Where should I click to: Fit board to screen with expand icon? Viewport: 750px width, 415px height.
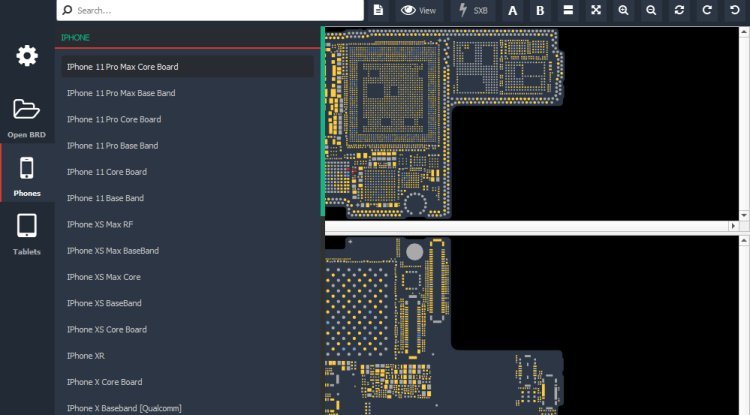click(x=596, y=10)
